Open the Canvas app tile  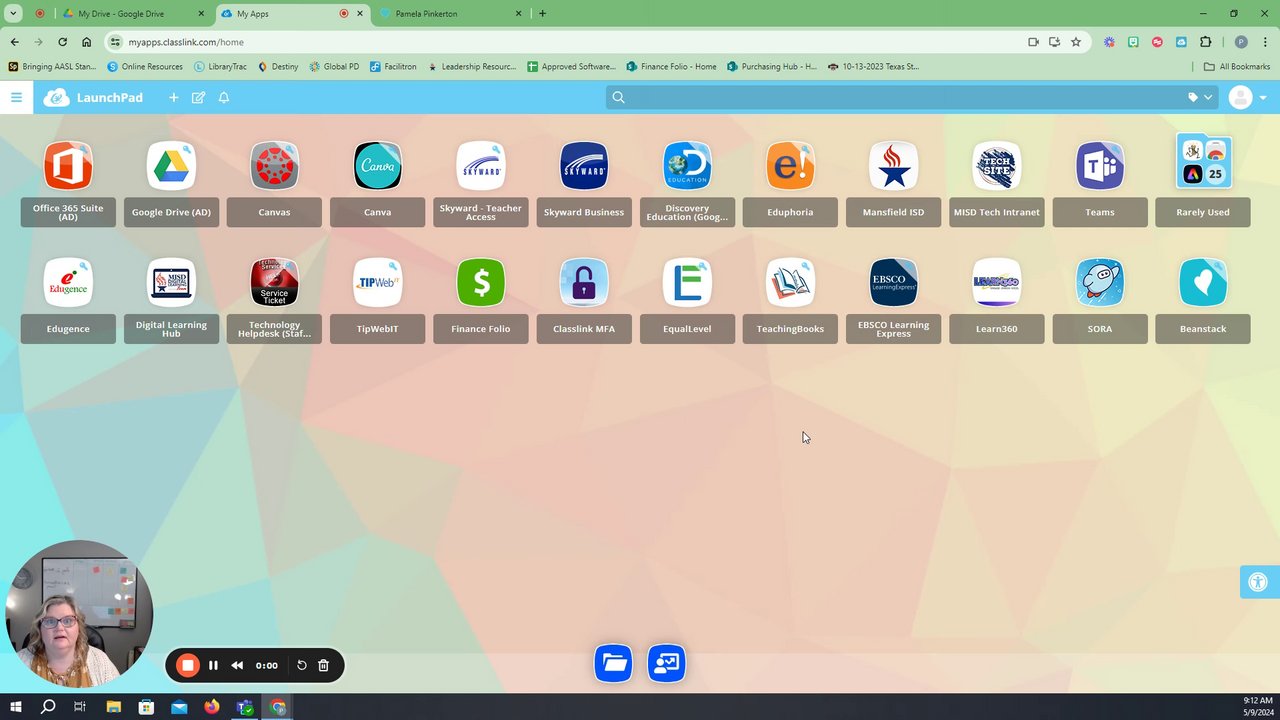pyautogui.click(x=274, y=166)
